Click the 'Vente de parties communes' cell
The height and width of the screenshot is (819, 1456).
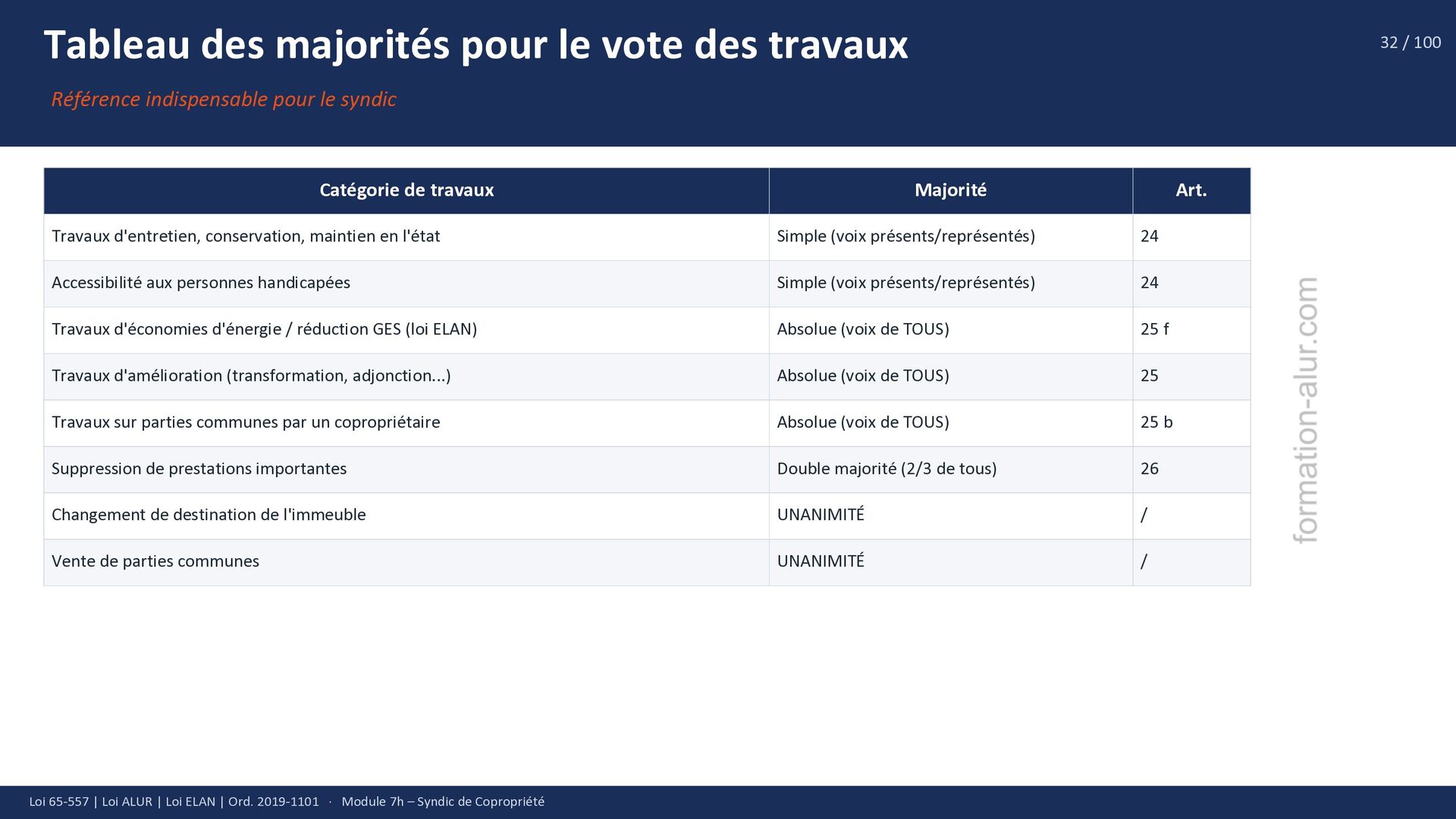pyautogui.click(x=406, y=562)
